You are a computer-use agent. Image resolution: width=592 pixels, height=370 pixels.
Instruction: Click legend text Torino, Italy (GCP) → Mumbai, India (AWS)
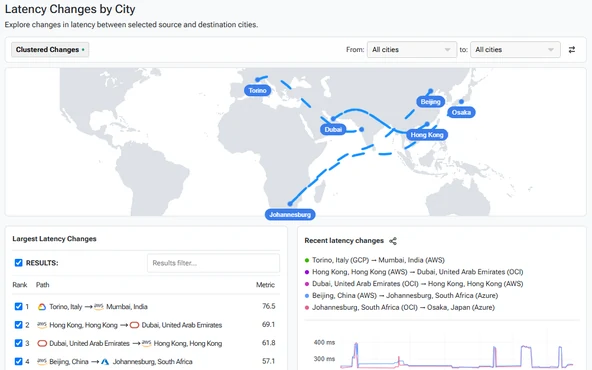coord(378,260)
